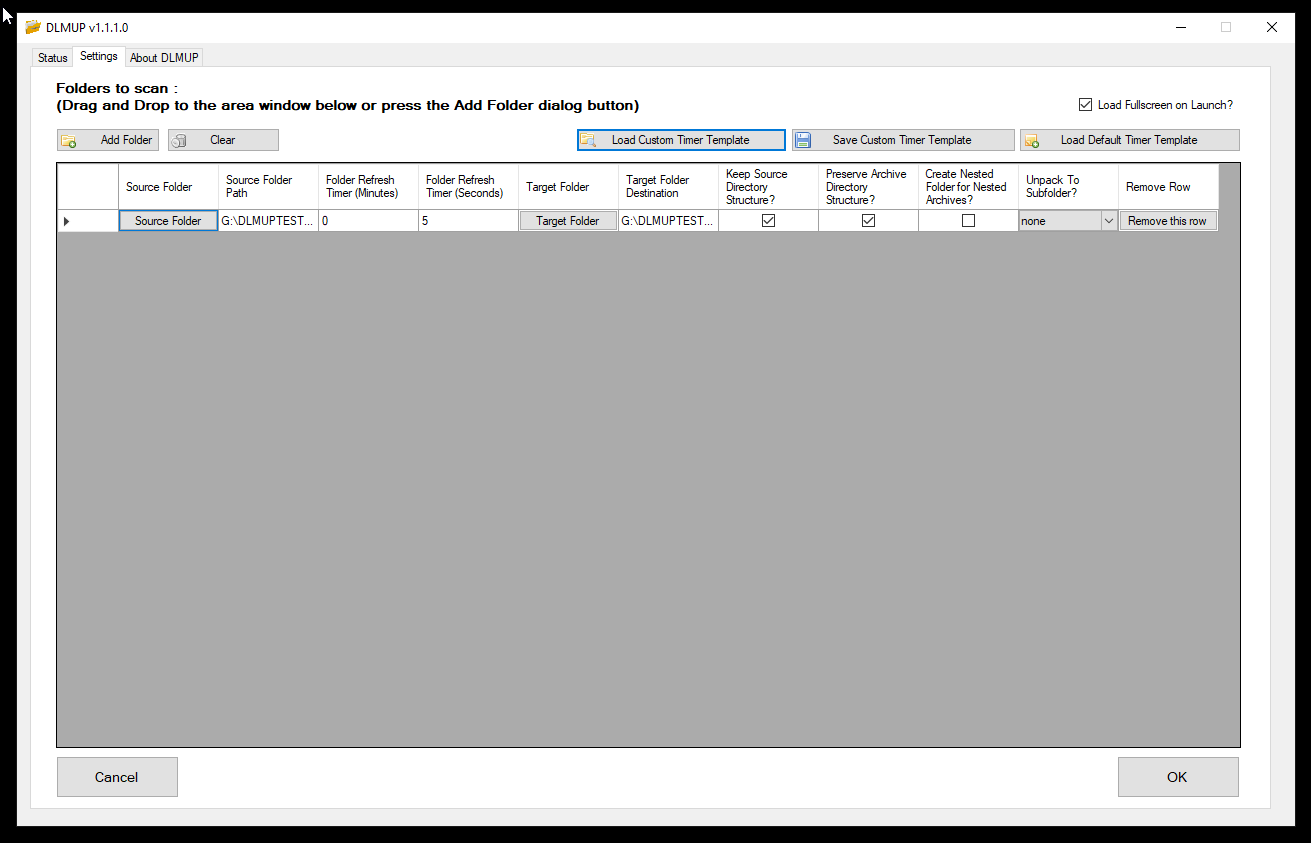Edit the Folder Refresh Timer minutes cell
The height and width of the screenshot is (843, 1311).
pos(368,221)
